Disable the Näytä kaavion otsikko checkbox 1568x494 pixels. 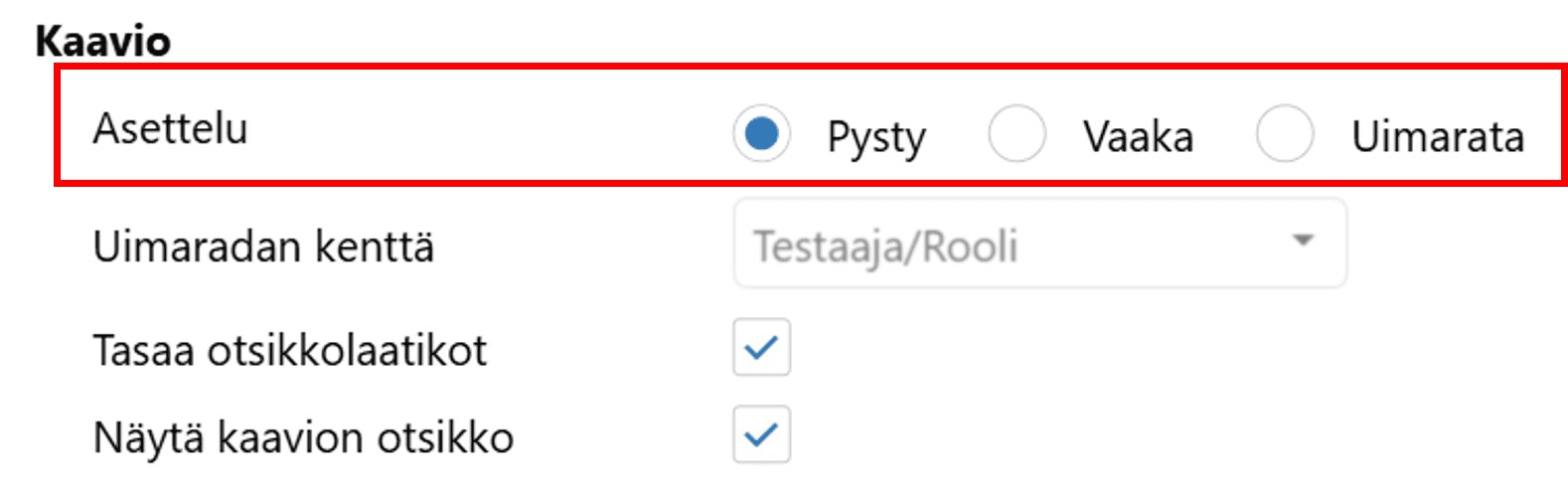pyautogui.click(x=761, y=434)
